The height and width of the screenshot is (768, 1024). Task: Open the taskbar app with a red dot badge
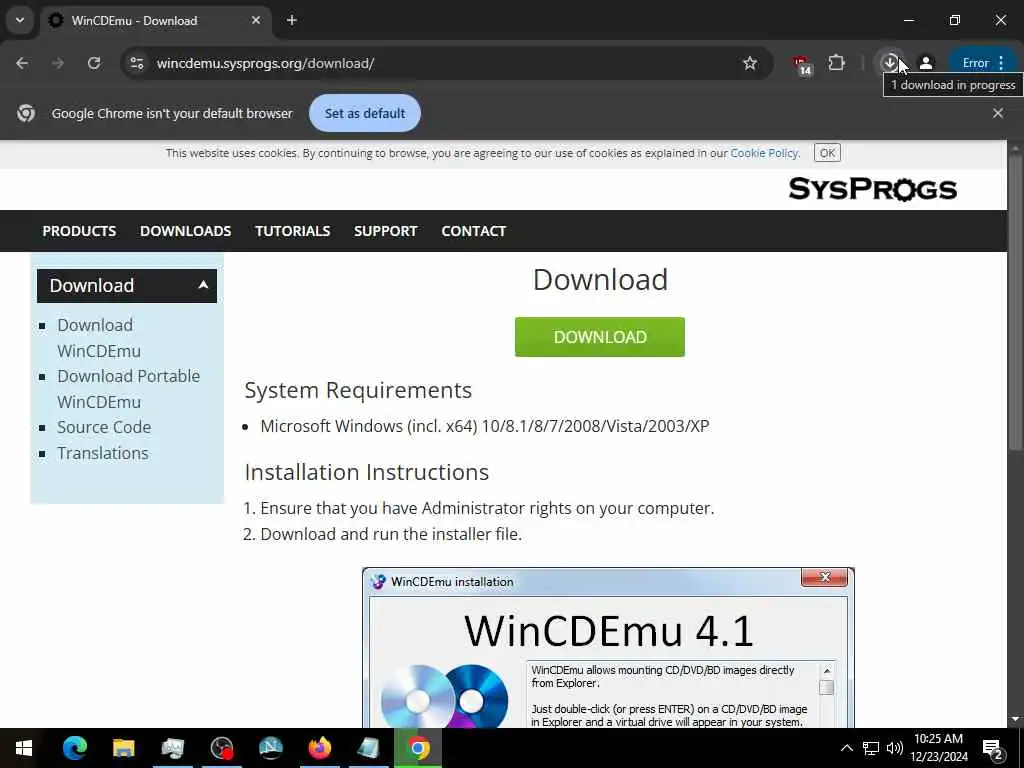click(x=222, y=748)
